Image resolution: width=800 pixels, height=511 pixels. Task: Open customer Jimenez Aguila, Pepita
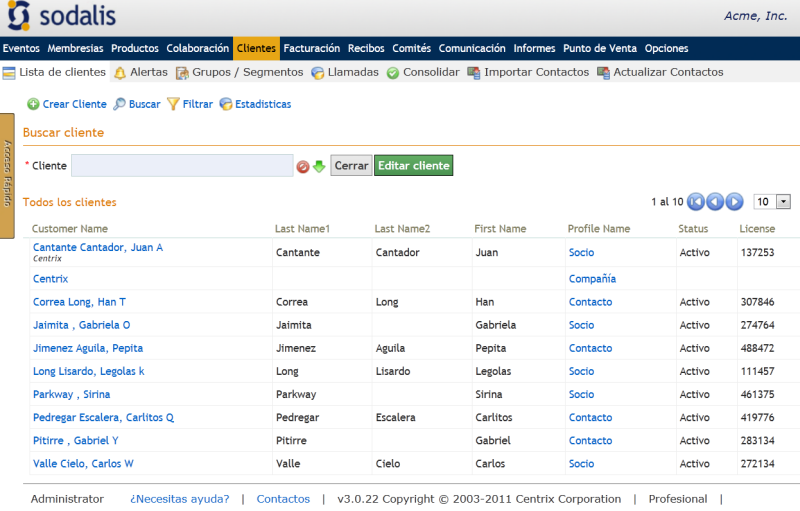point(88,348)
